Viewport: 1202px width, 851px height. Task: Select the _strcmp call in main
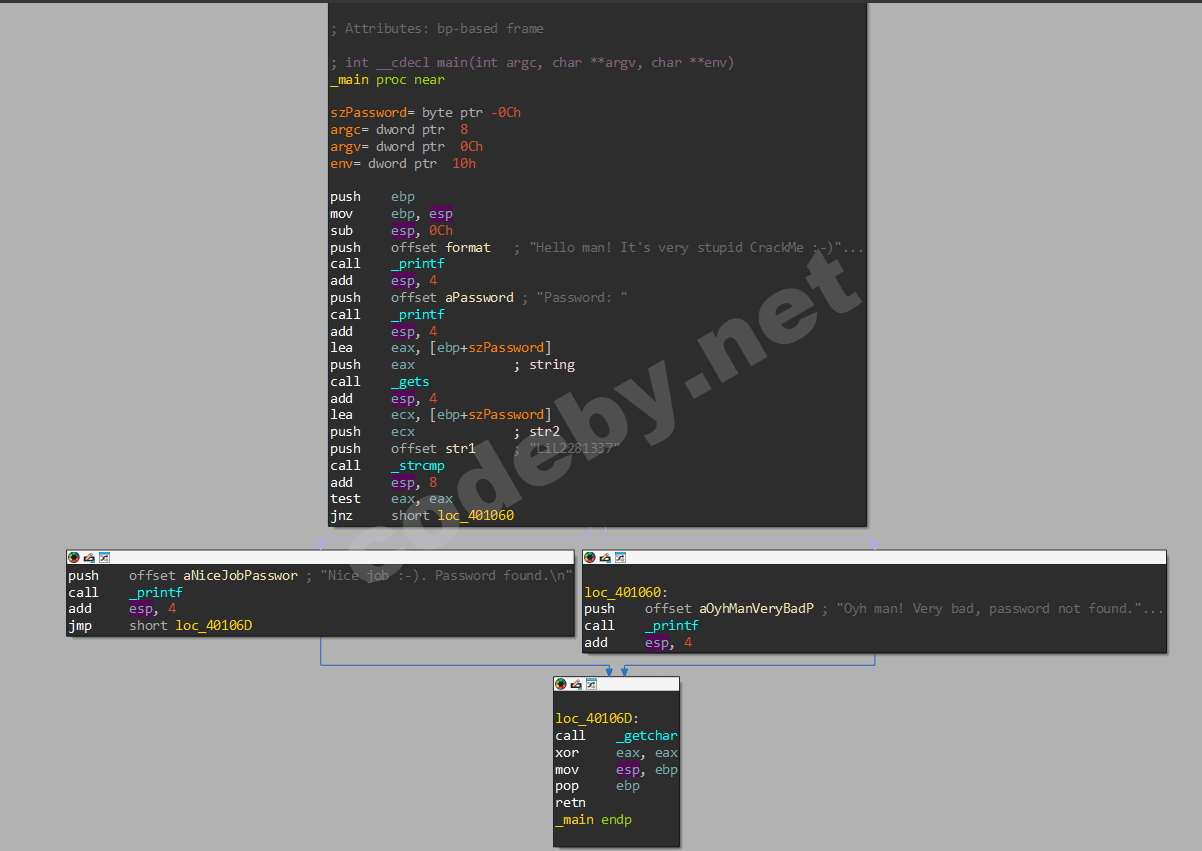(418, 466)
